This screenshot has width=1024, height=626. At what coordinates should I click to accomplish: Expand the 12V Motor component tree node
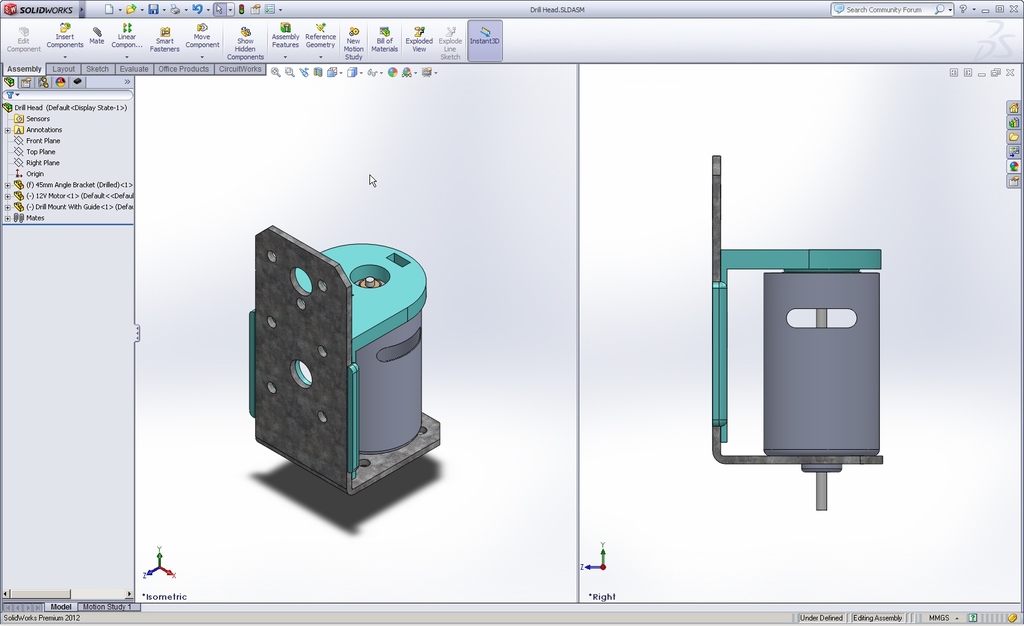(x=8, y=196)
